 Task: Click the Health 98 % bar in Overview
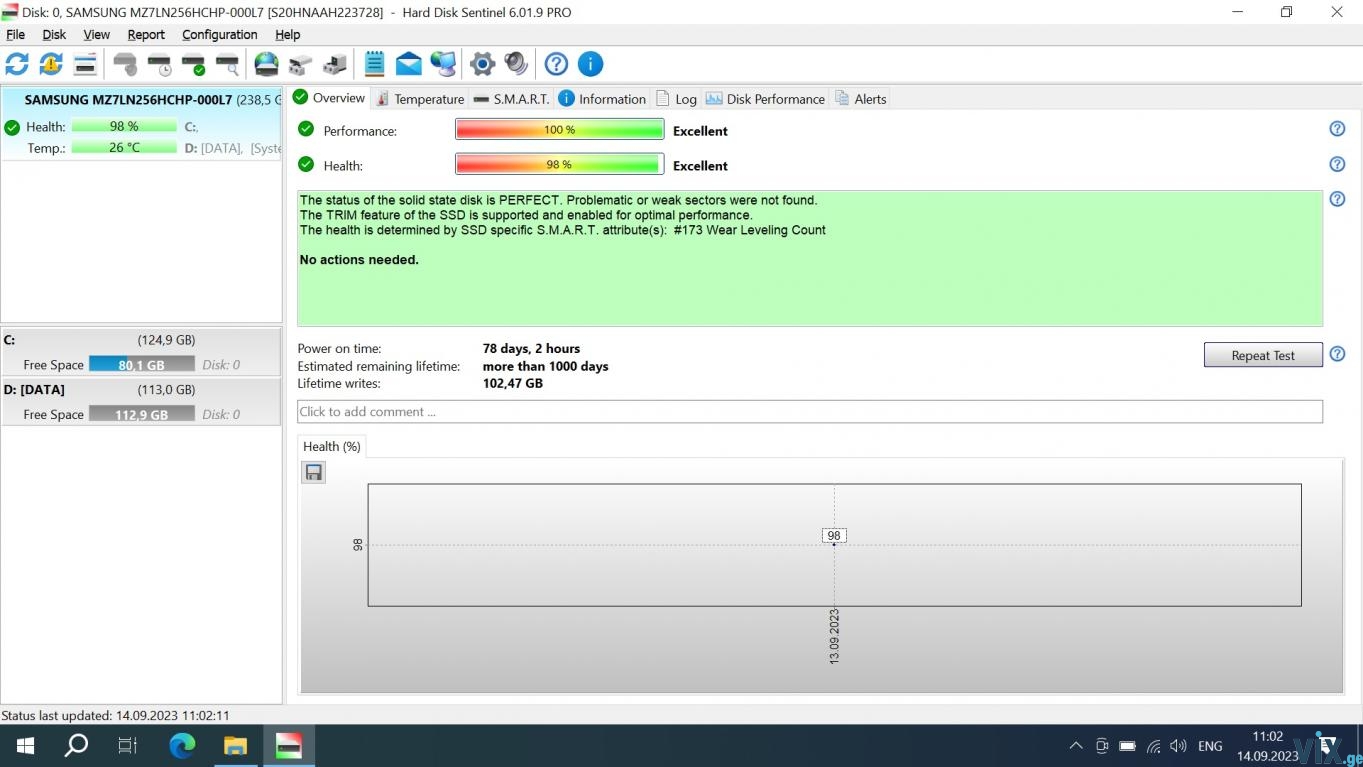[560, 165]
